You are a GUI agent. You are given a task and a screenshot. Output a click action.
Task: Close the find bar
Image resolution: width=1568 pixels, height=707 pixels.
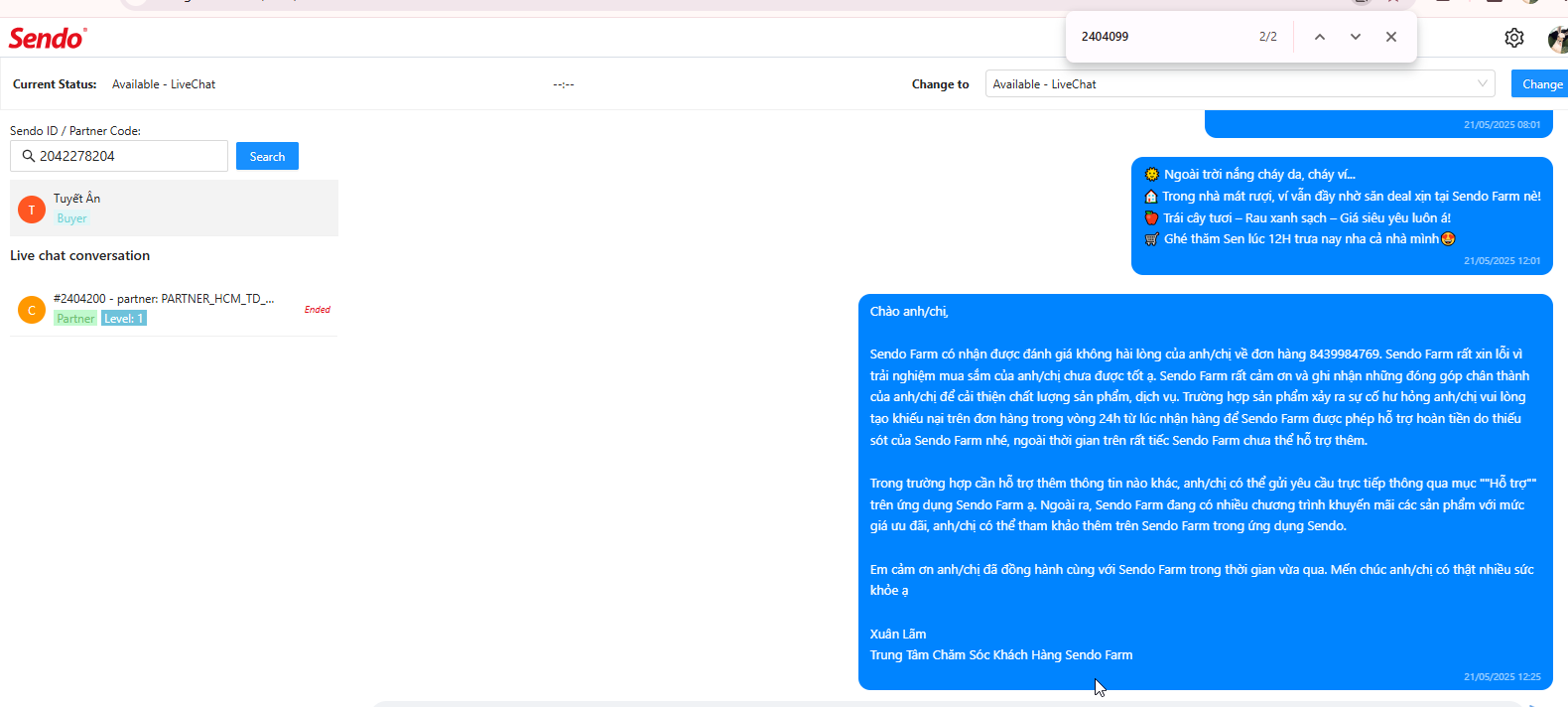[1390, 37]
